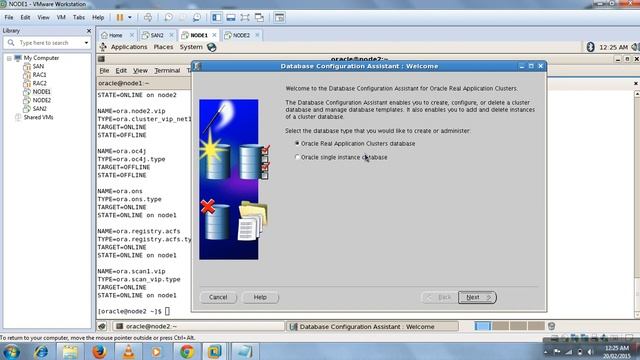Image resolution: width=640 pixels, height=360 pixels.
Task: Close the Library panel
Action: point(89,31)
